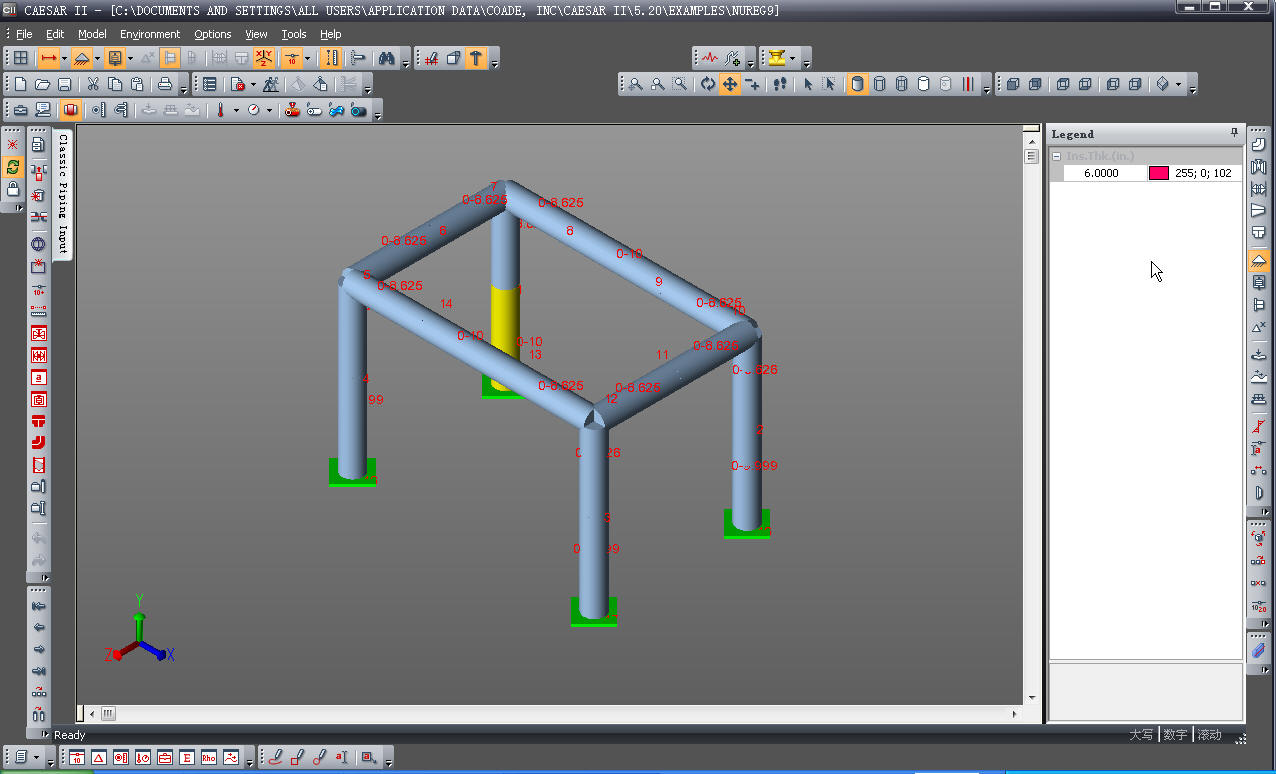Click the horizontal scrollbar left arrow
Viewport: 1276px width, 774px height.
tap(93, 713)
